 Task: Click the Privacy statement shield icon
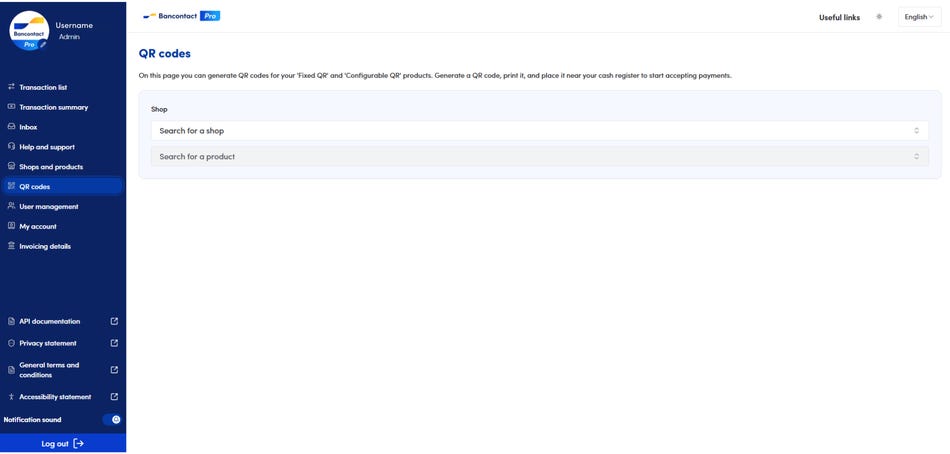(11, 343)
